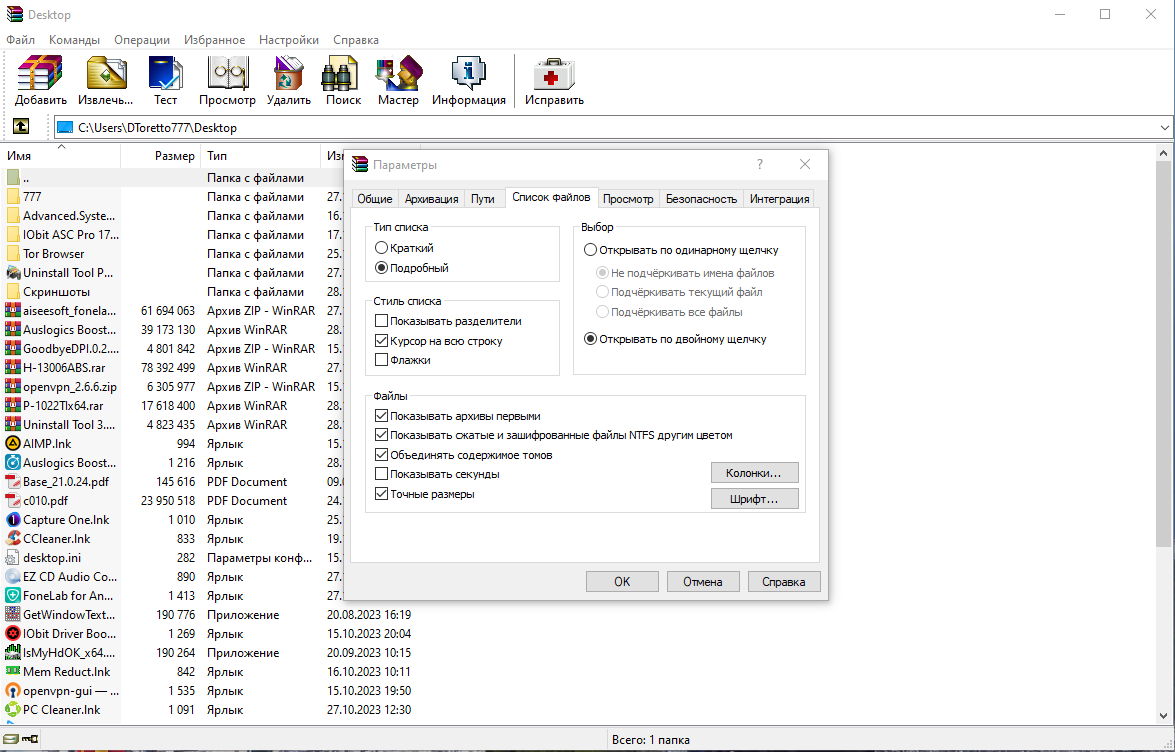Click the Колонки... button
The image size is (1175, 752).
[755, 473]
